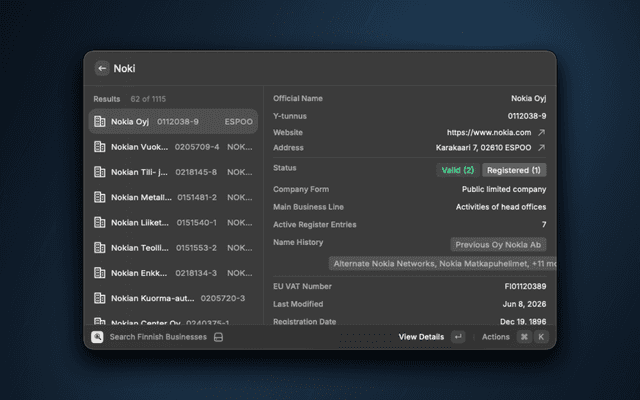This screenshot has width=640, height=400.
Task: Click the K key badge
Action: click(541, 337)
